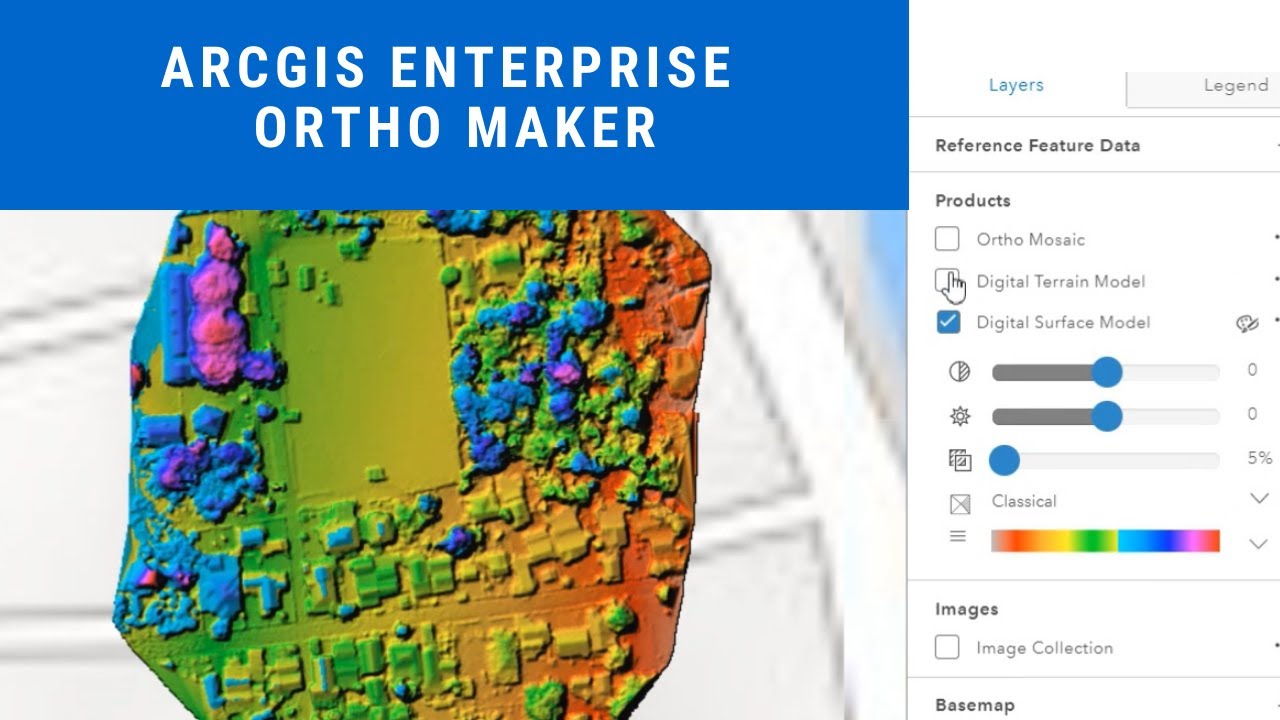Open the Classical dropdown chevron

click(x=1258, y=499)
